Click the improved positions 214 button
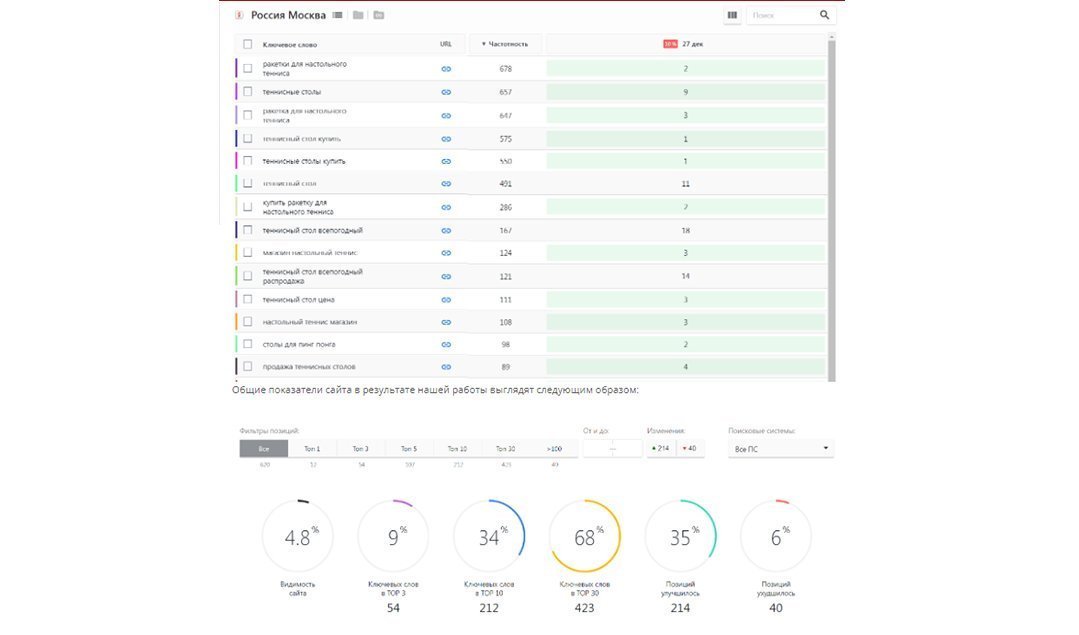The height and width of the screenshot is (635, 1079). 661,449
